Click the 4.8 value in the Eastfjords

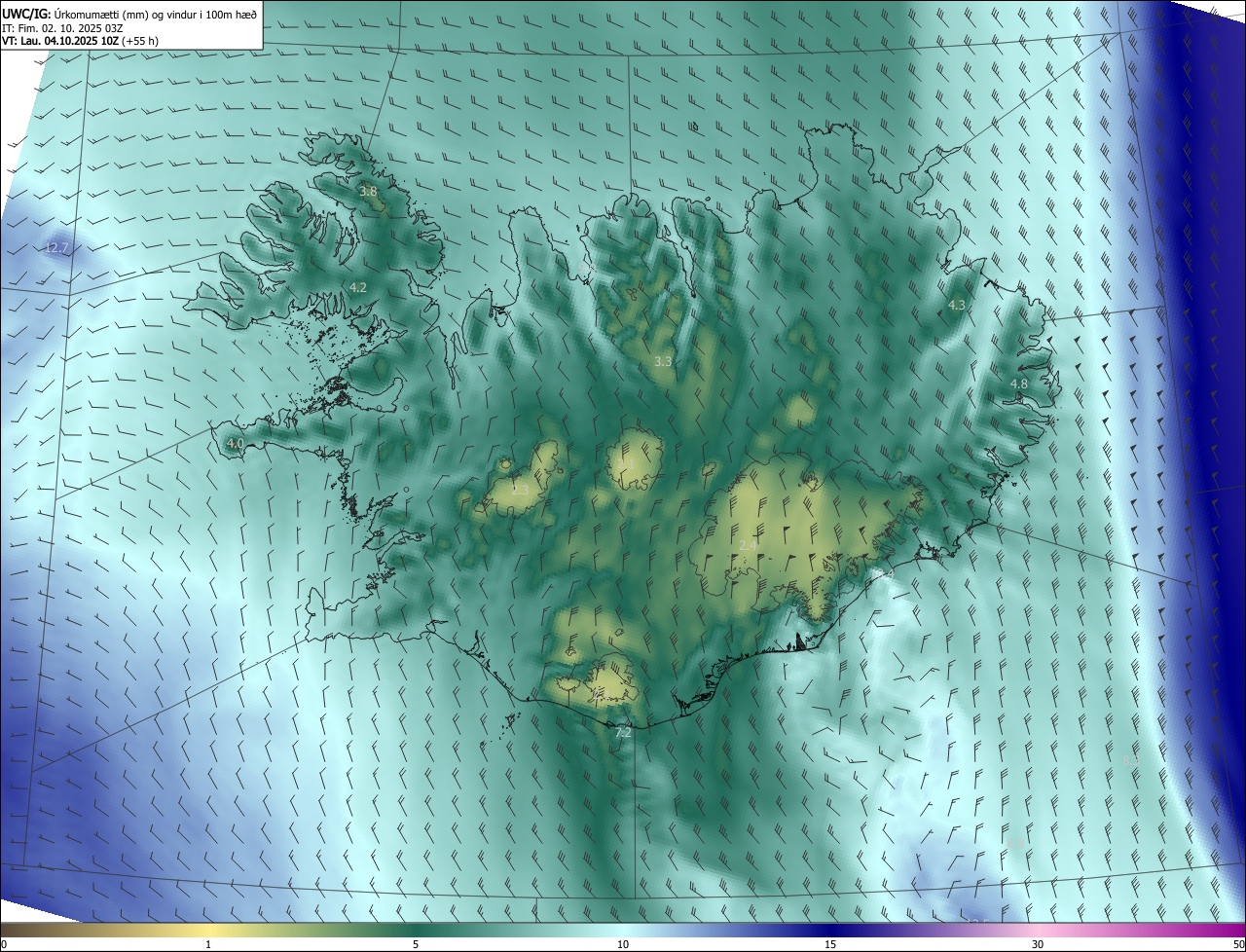(x=1019, y=384)
